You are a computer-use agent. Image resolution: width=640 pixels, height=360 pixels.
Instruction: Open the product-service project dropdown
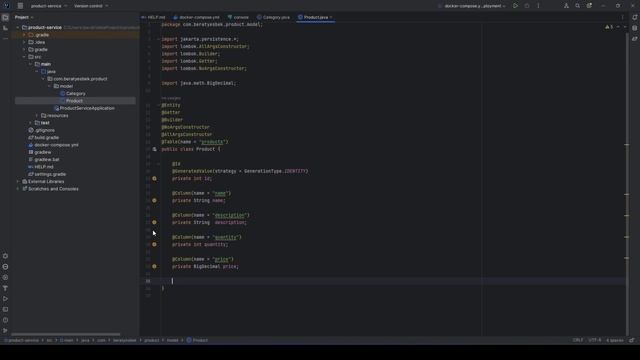point(49,6)
